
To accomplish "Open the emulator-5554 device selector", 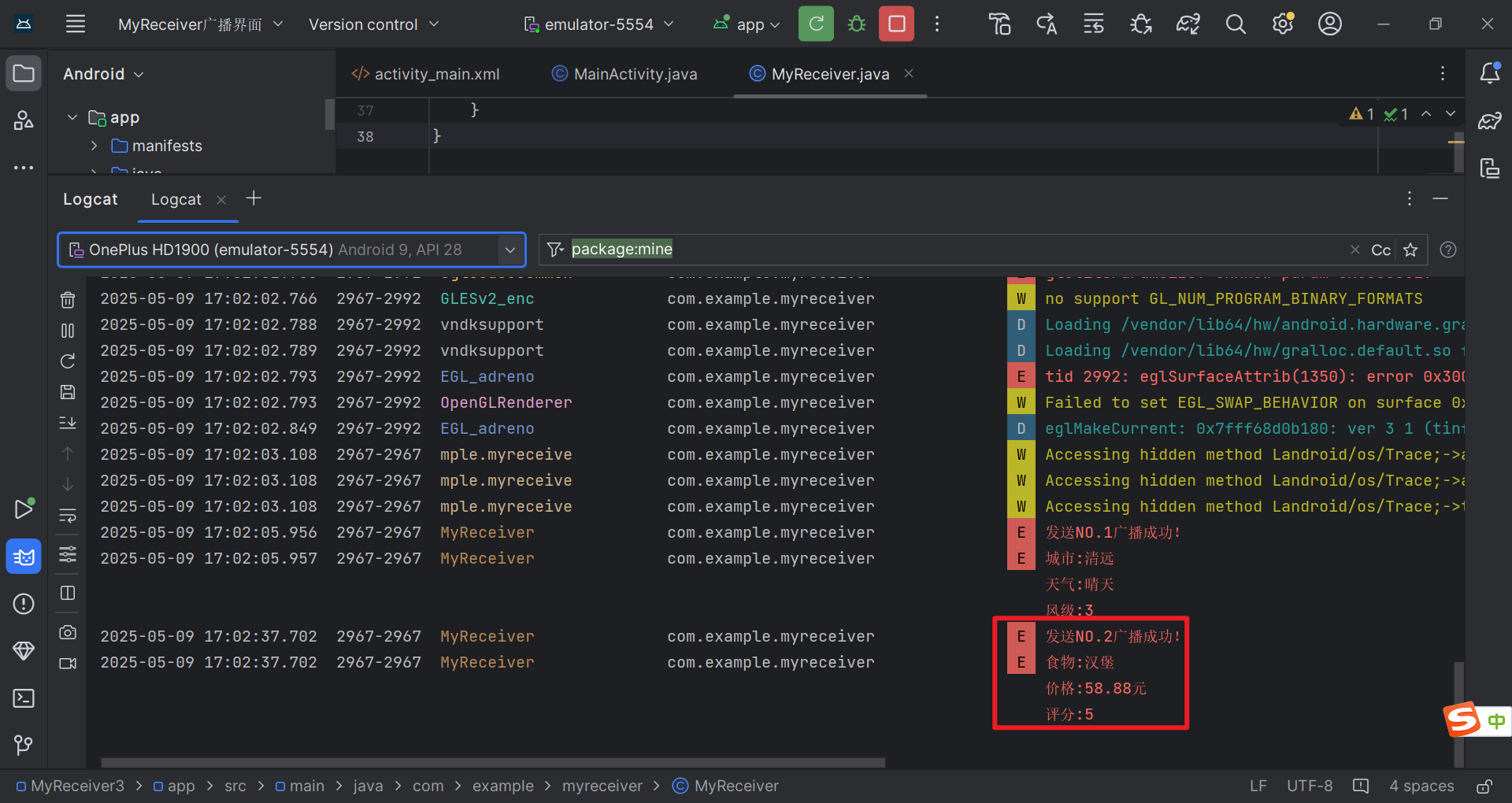I will [598, 24].
